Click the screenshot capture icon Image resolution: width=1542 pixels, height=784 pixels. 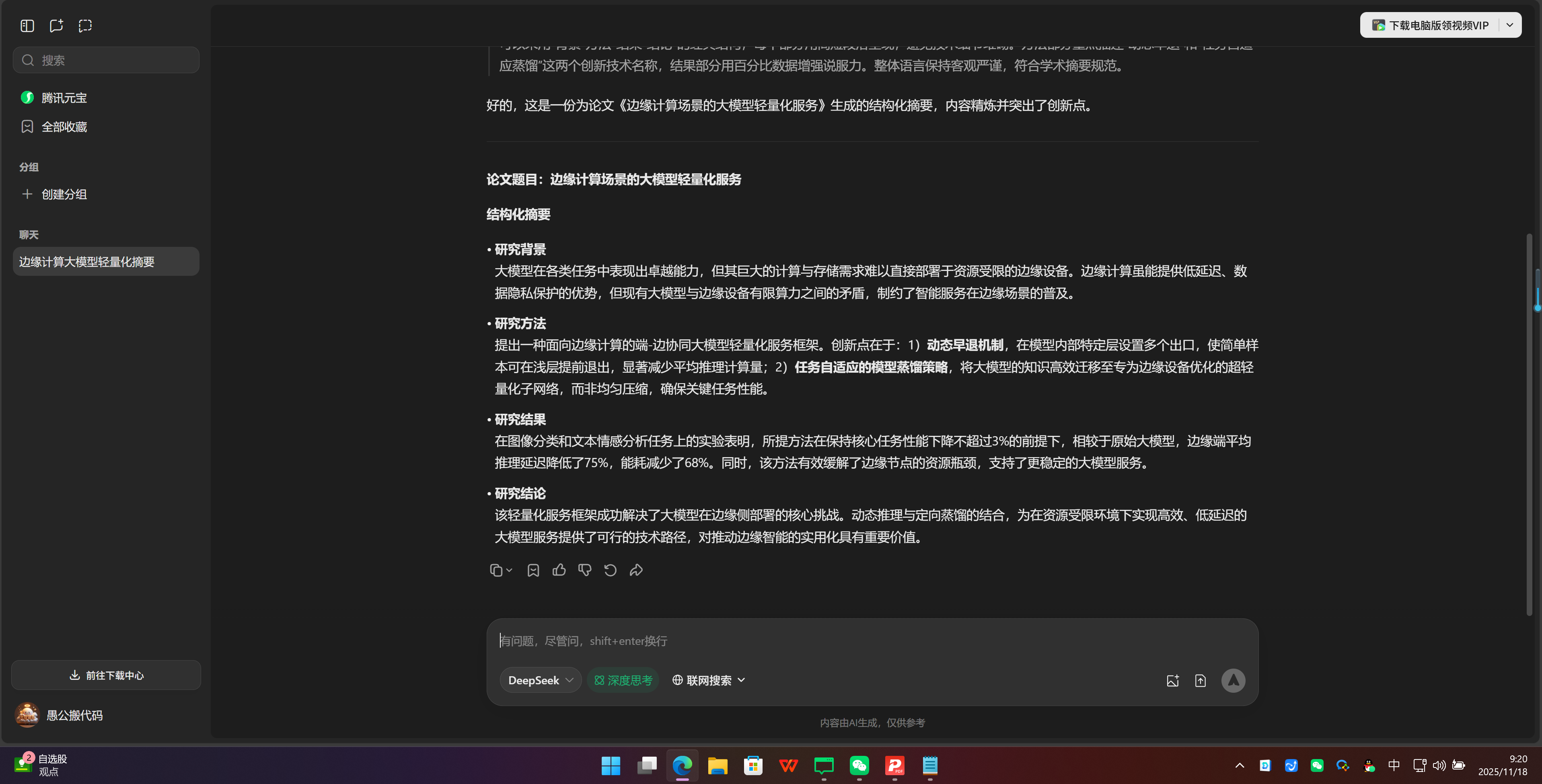[x=85, y=25]
